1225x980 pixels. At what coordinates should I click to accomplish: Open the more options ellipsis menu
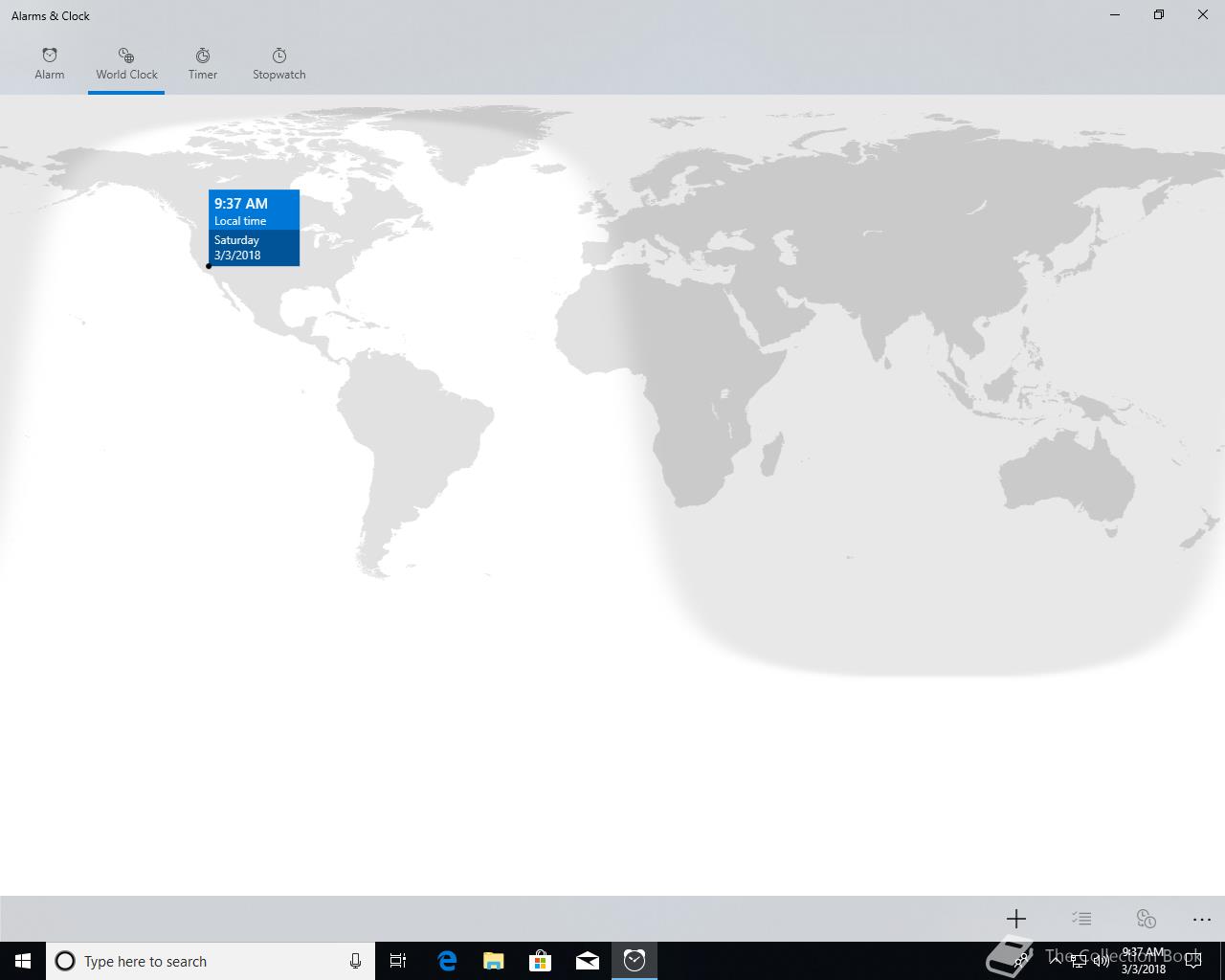[1202, 919]
